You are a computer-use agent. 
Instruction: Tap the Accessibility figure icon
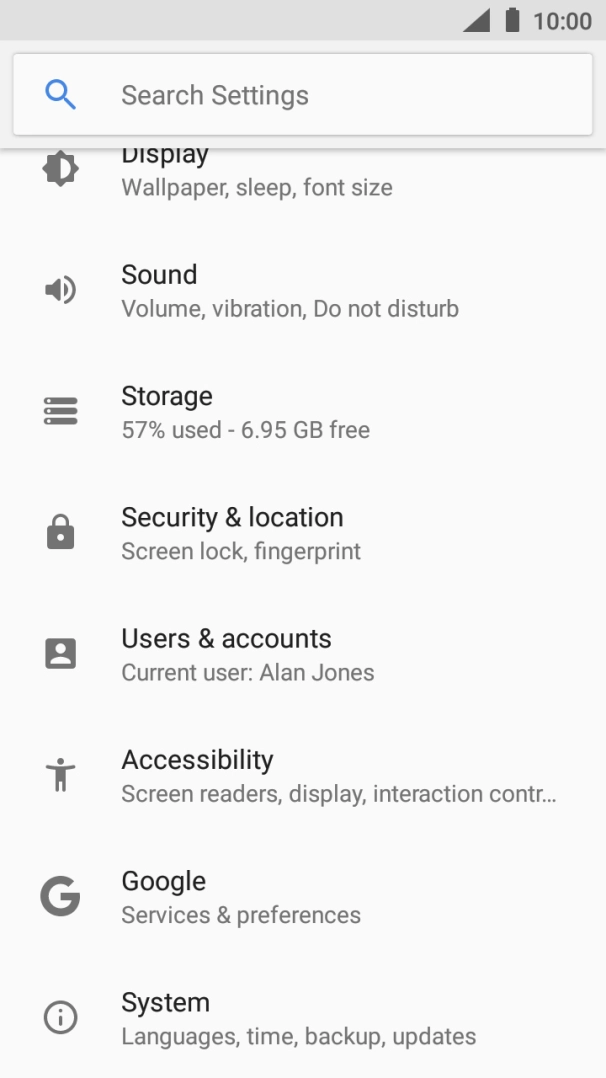[60, 775]
